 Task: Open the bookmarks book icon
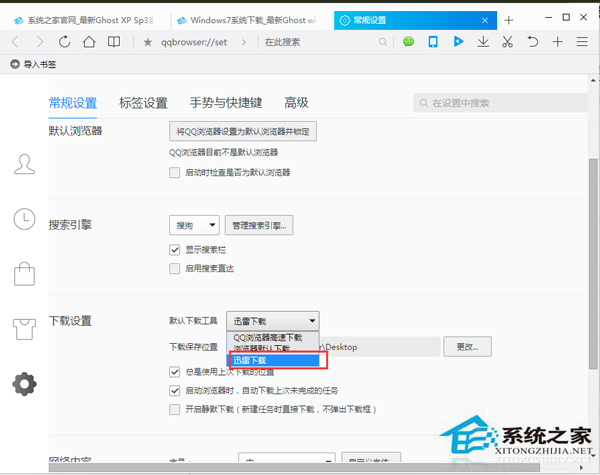coord(114,42)
